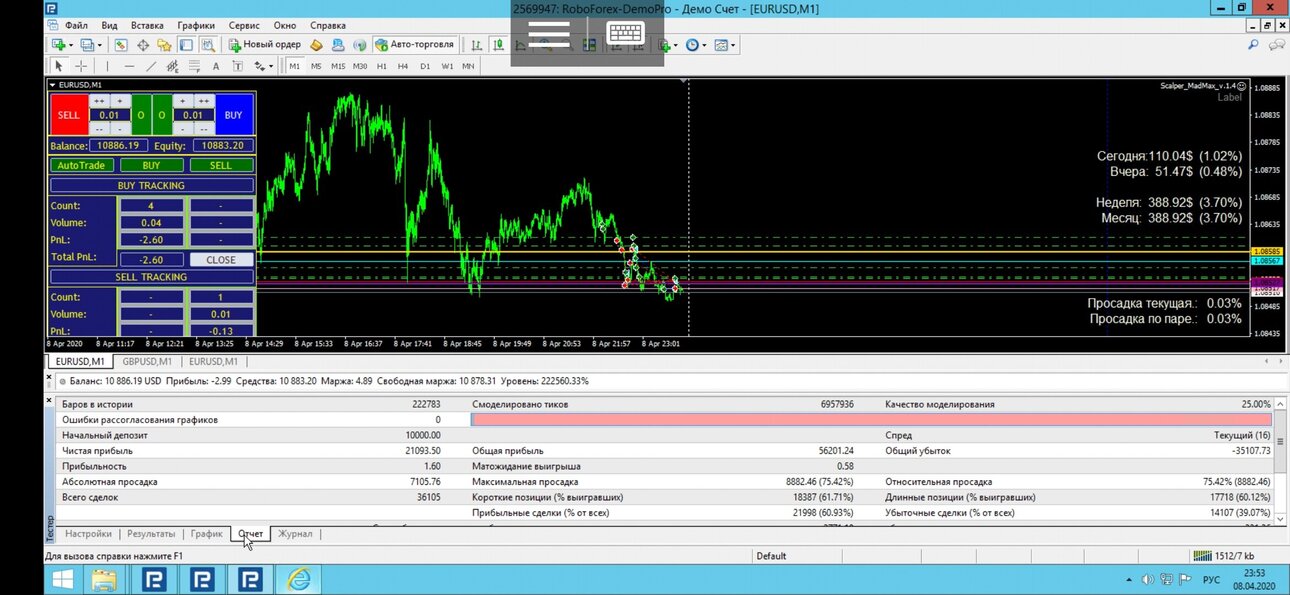This screenshot has width=1290, height=595.
Task: Select the equidistant channel tool
Action: point(172,66)
